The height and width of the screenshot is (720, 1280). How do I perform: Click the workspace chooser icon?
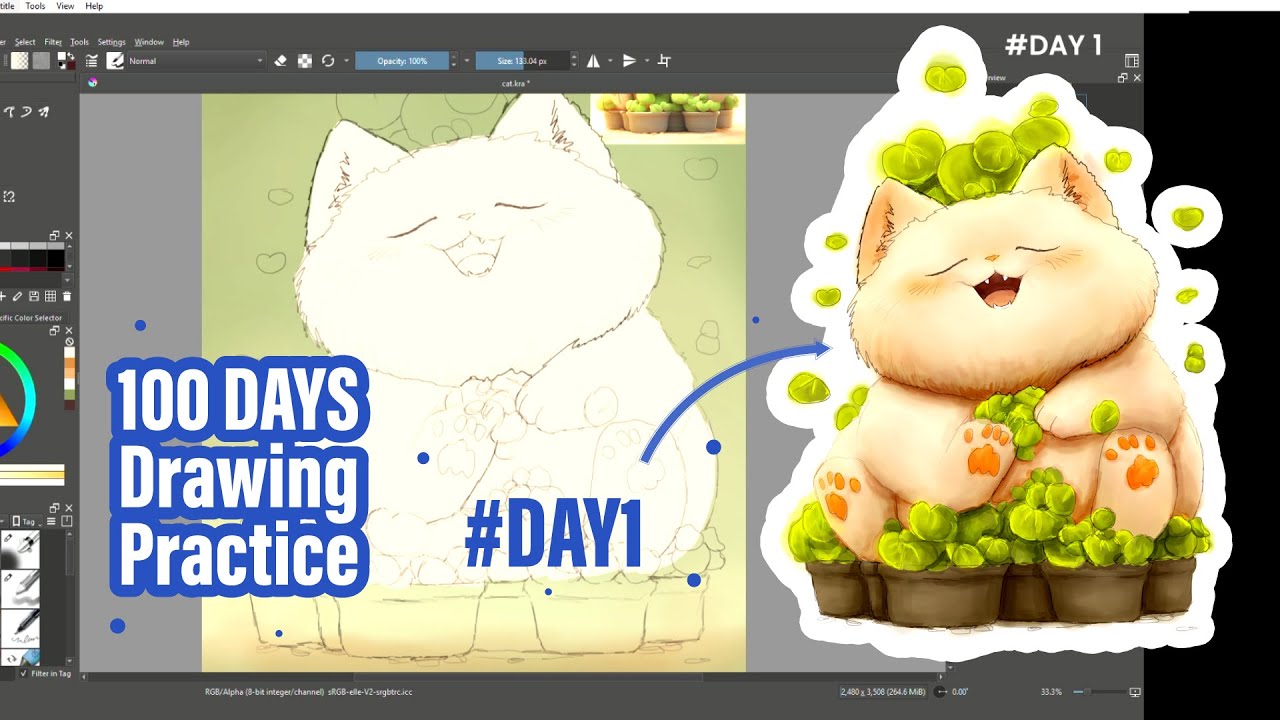(1132, 61)
